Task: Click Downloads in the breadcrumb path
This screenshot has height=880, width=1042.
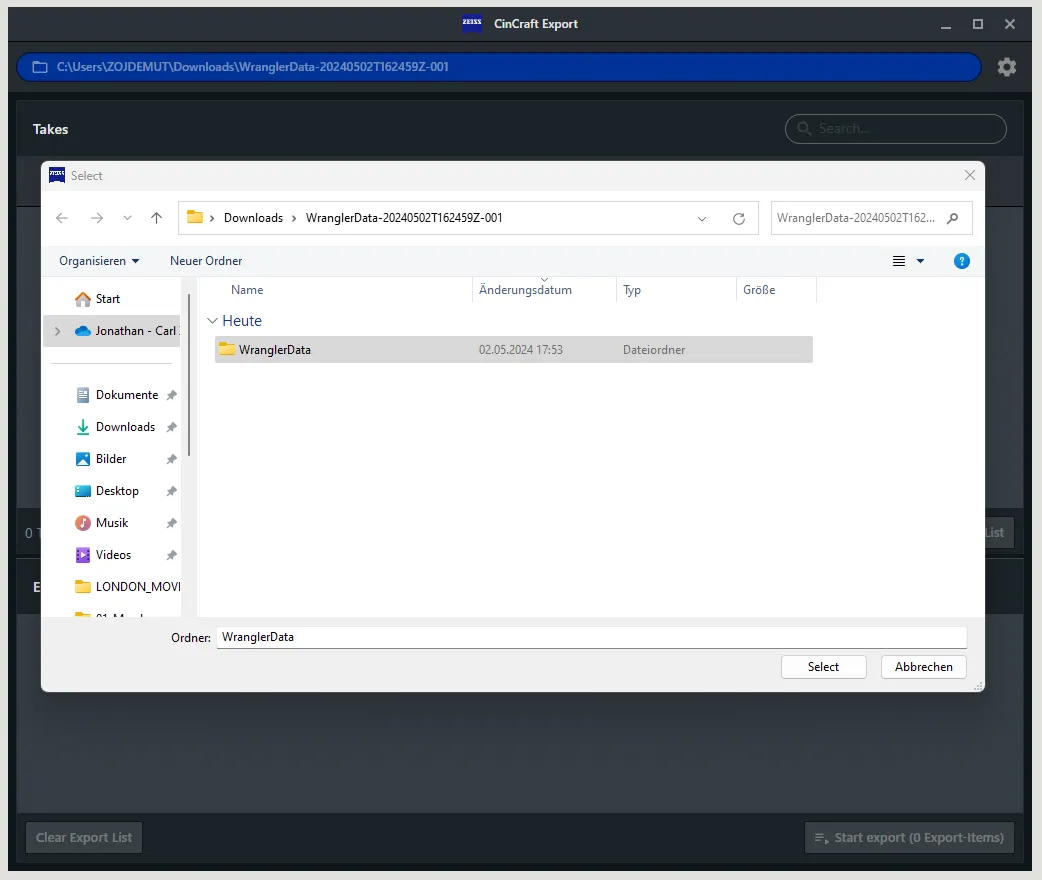Action: click(253, 218)
